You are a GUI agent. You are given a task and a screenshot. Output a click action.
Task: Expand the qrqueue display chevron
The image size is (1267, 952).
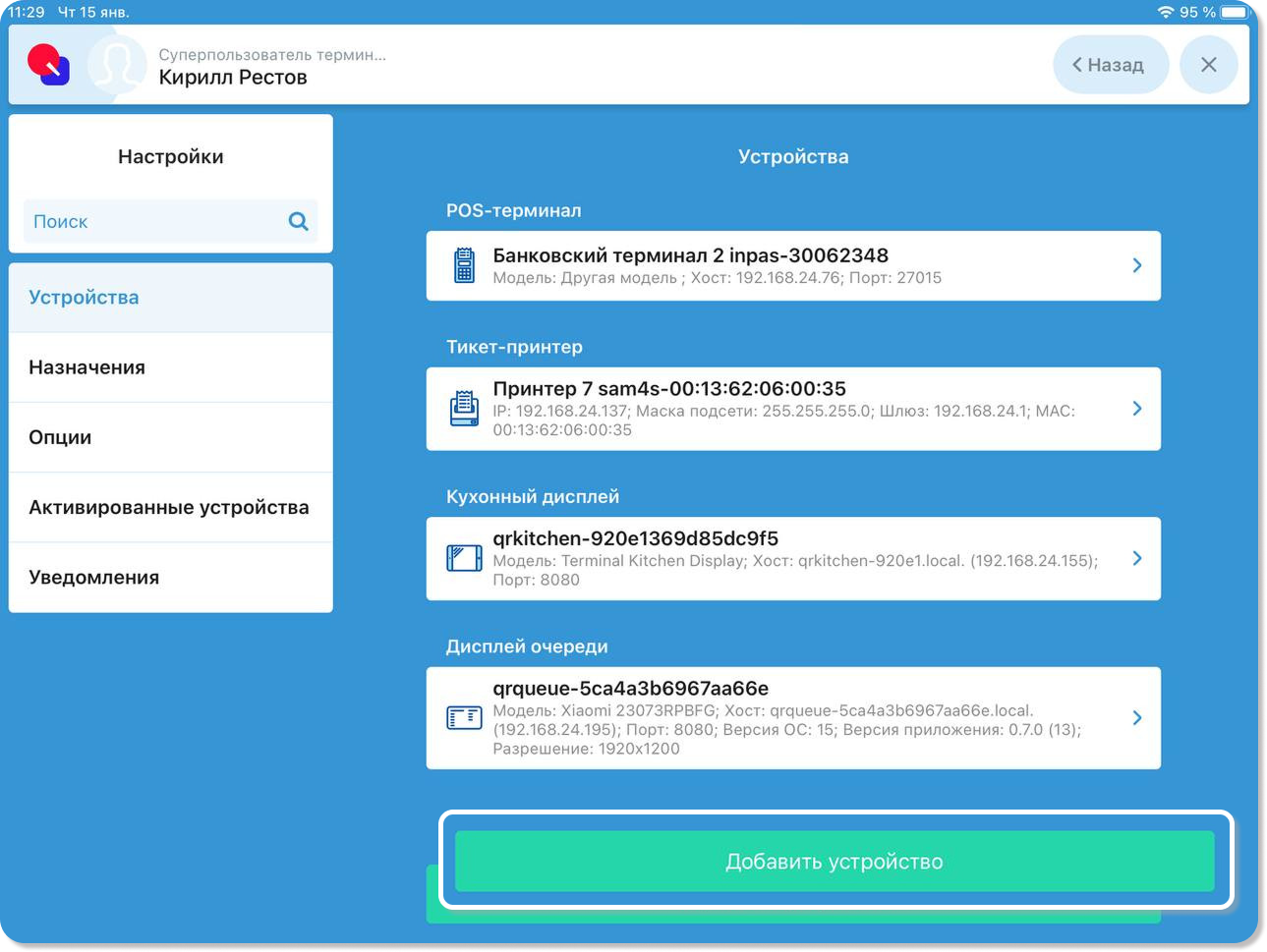pos(1136,717)
